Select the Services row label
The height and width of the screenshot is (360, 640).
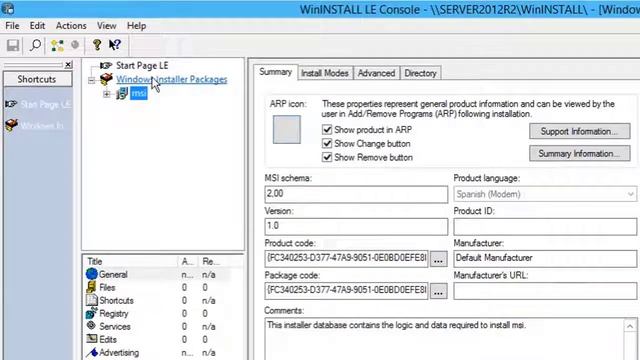(115, 327)
